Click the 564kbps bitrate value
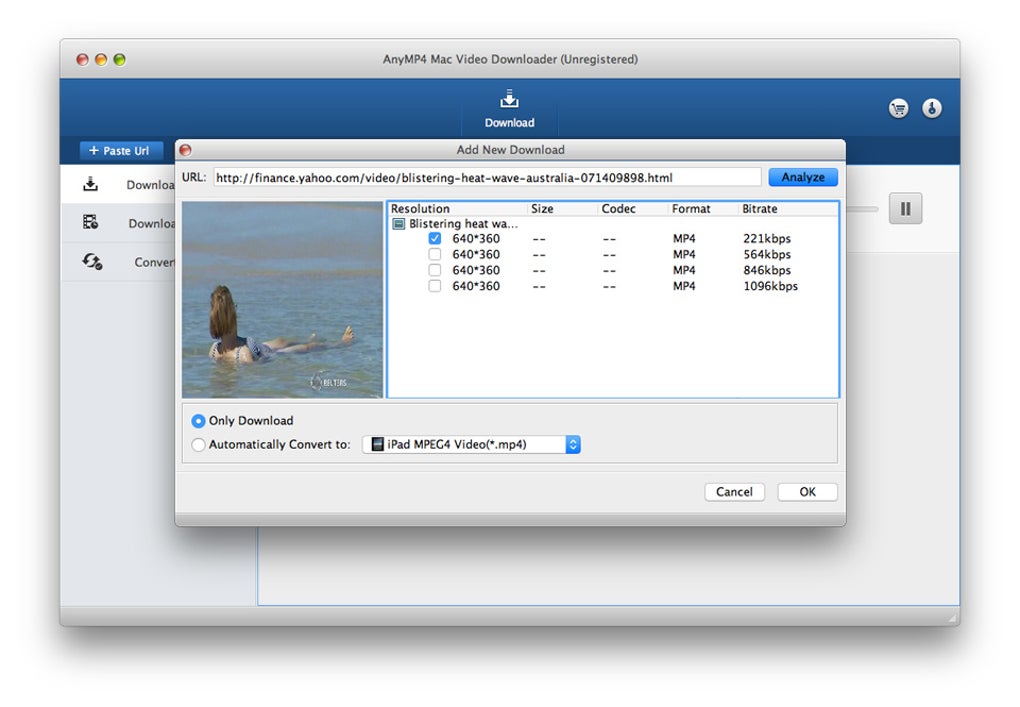This screenshot has width=1020, height=707. tap(767, 254)
